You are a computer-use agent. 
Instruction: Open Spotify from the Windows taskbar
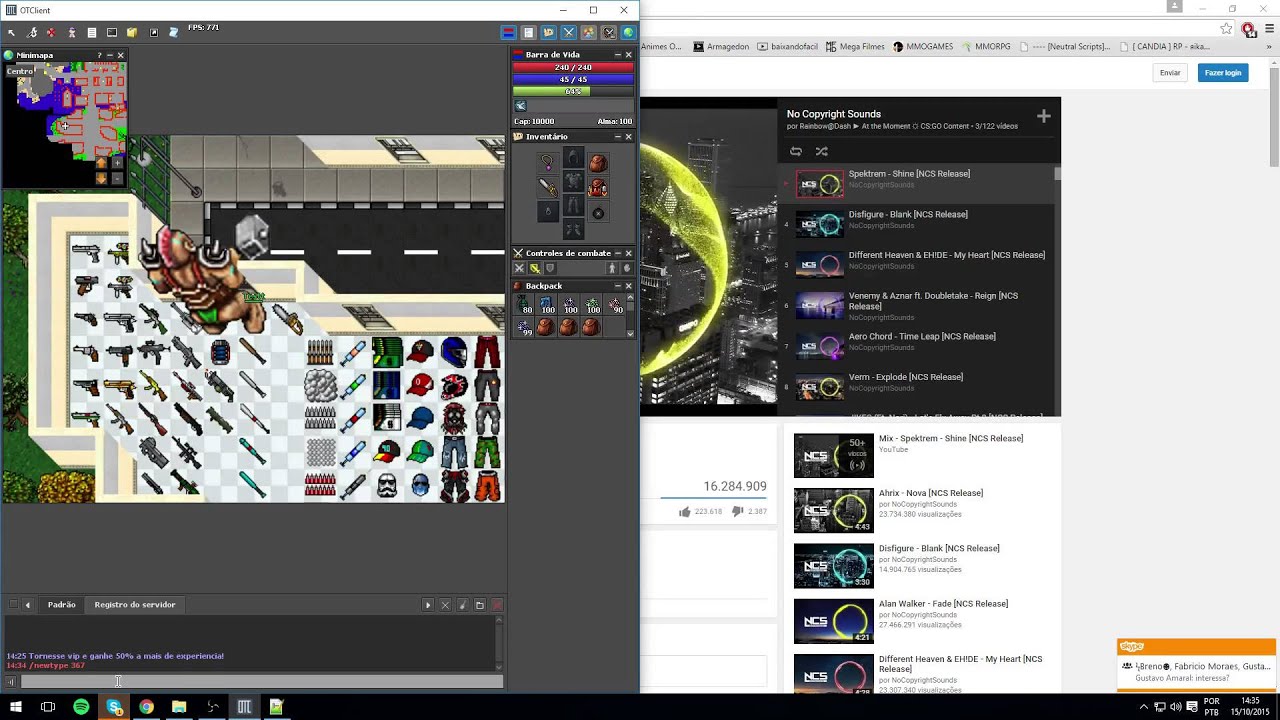coord(81,707)
